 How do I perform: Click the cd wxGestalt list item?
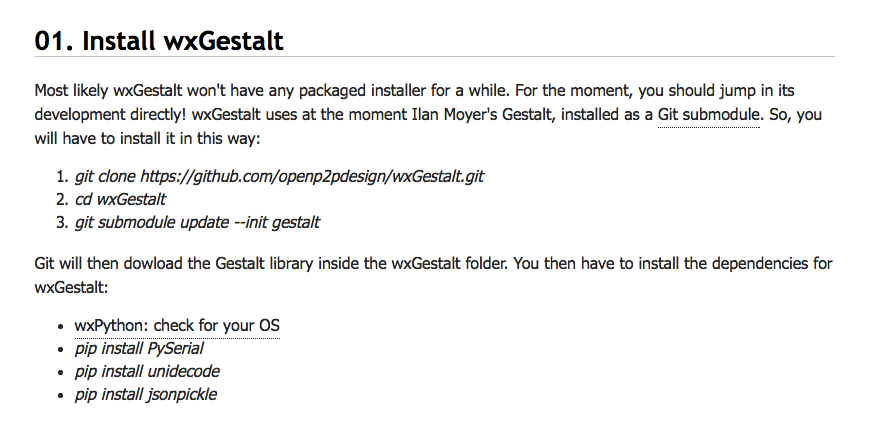[120, 199]
